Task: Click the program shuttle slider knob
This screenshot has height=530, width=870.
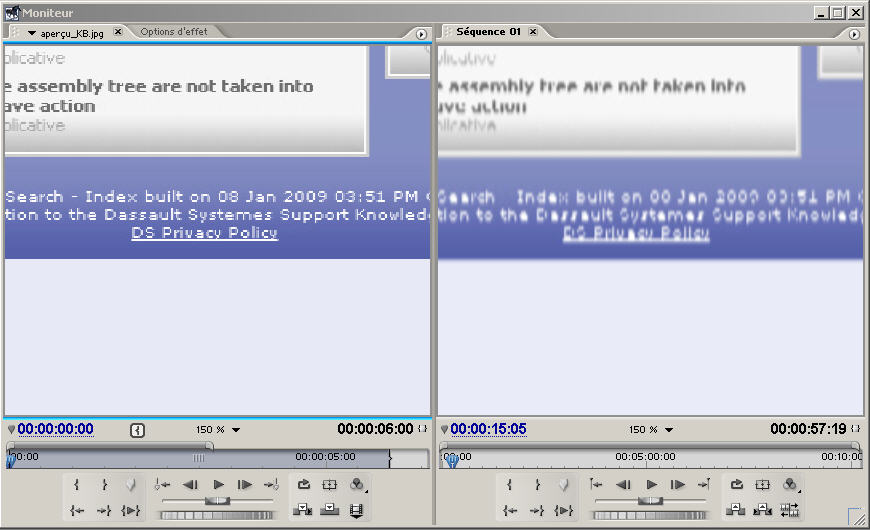Action: tap(650, 501)
